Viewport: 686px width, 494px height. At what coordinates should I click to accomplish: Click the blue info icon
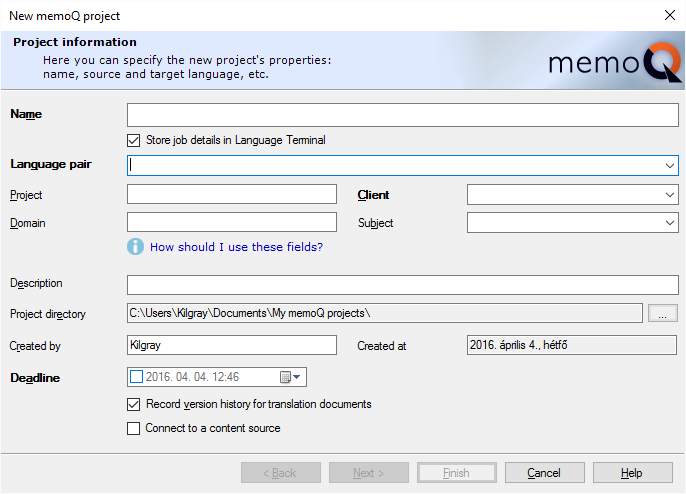click(x=136, y=247)
